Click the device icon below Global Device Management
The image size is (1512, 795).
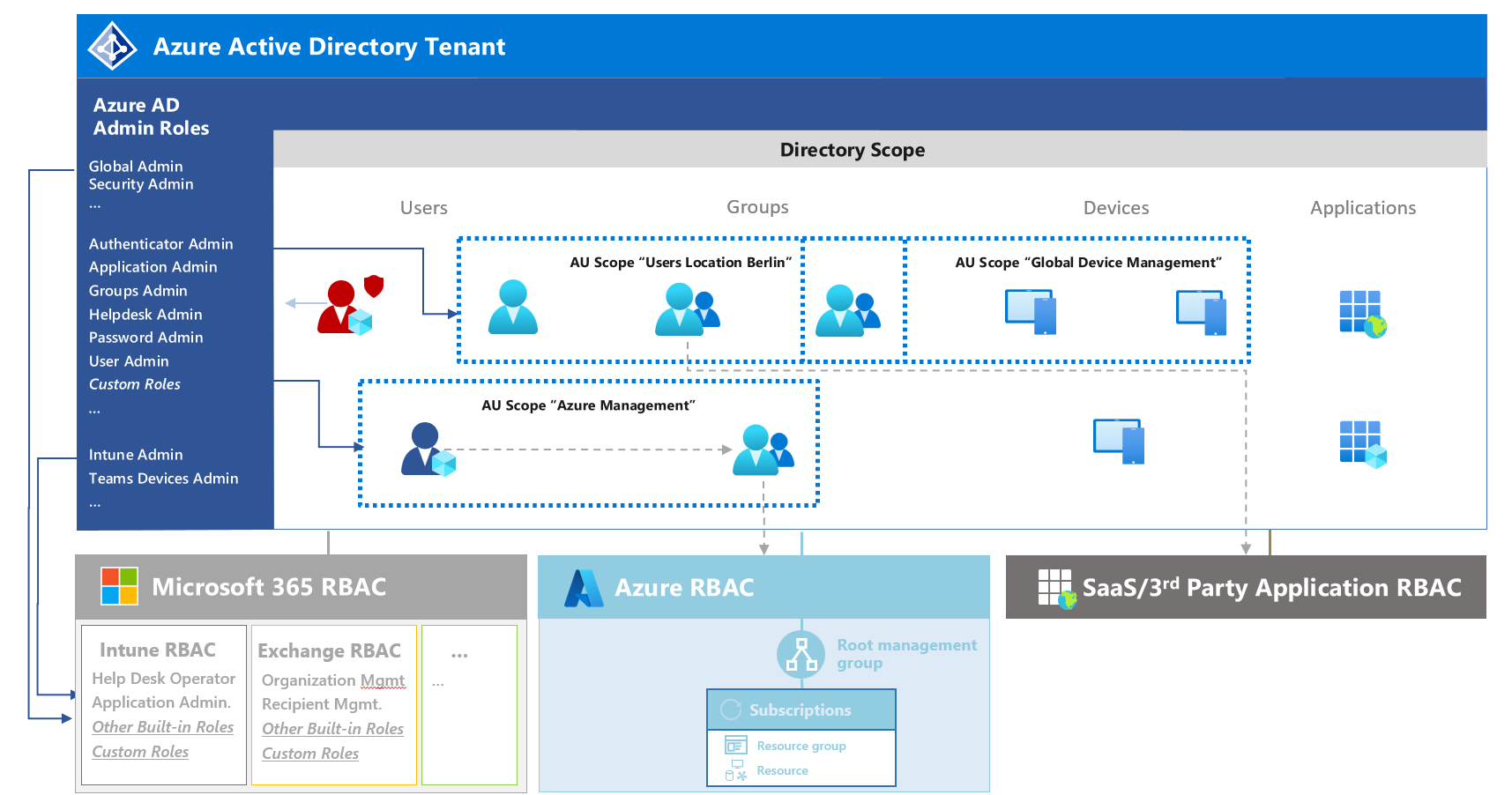pos(1119,441)
